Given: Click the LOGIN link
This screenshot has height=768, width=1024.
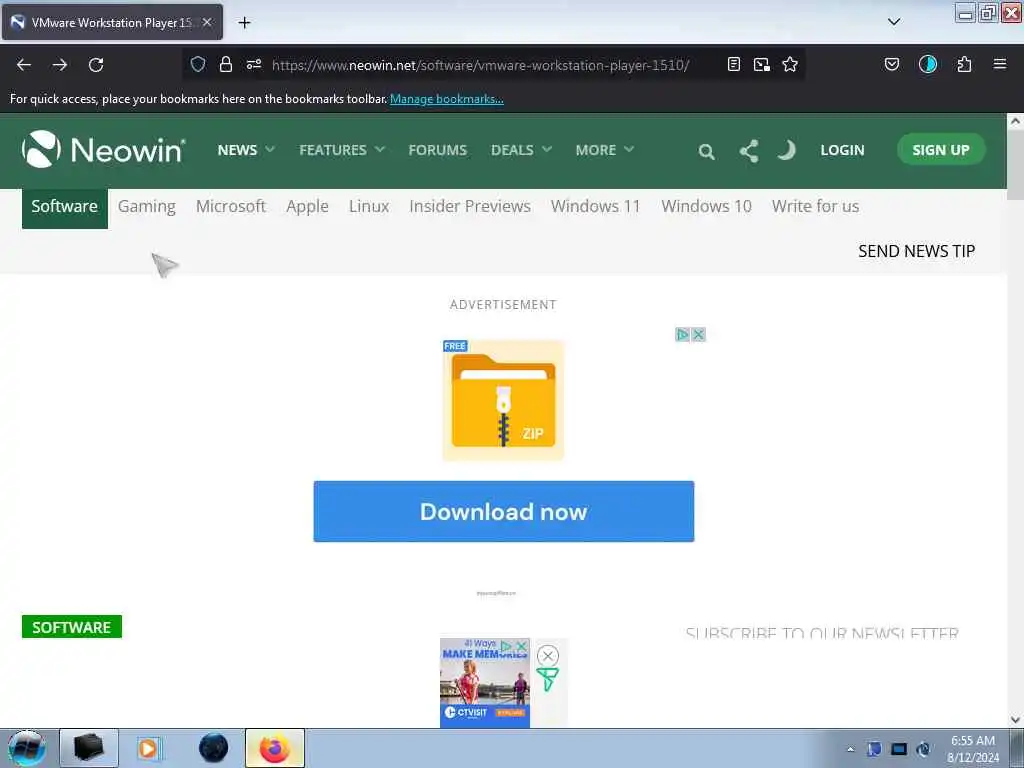Looking at the screenshot, I should click(842, 150).
